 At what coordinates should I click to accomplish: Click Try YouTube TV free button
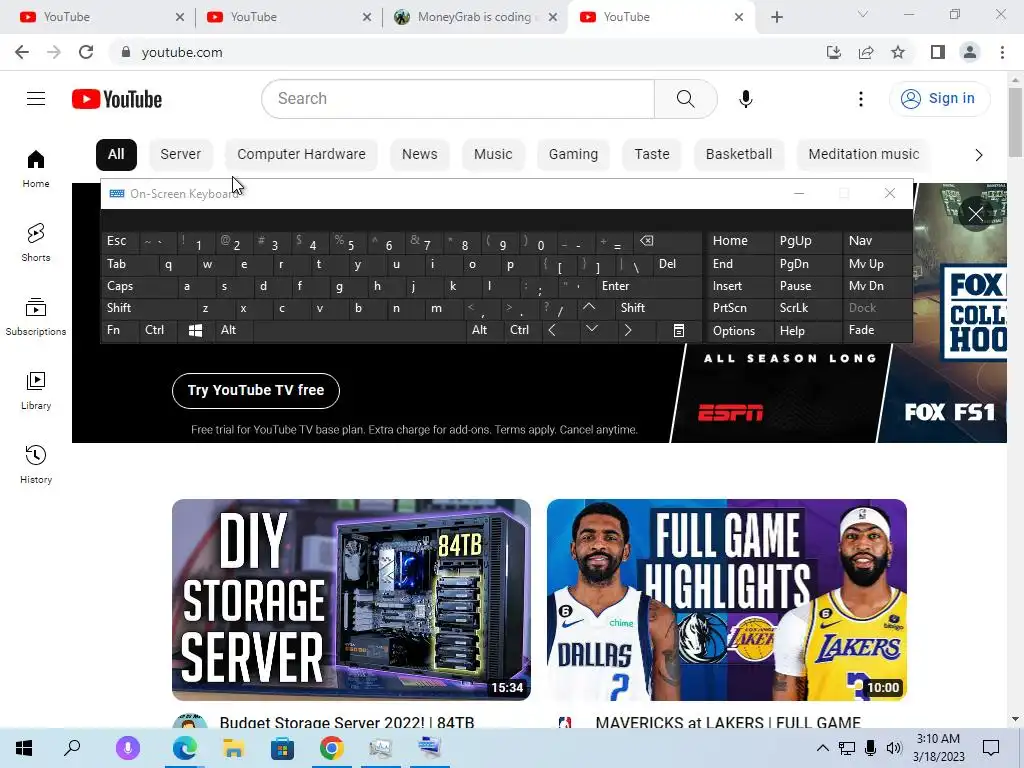256,391
